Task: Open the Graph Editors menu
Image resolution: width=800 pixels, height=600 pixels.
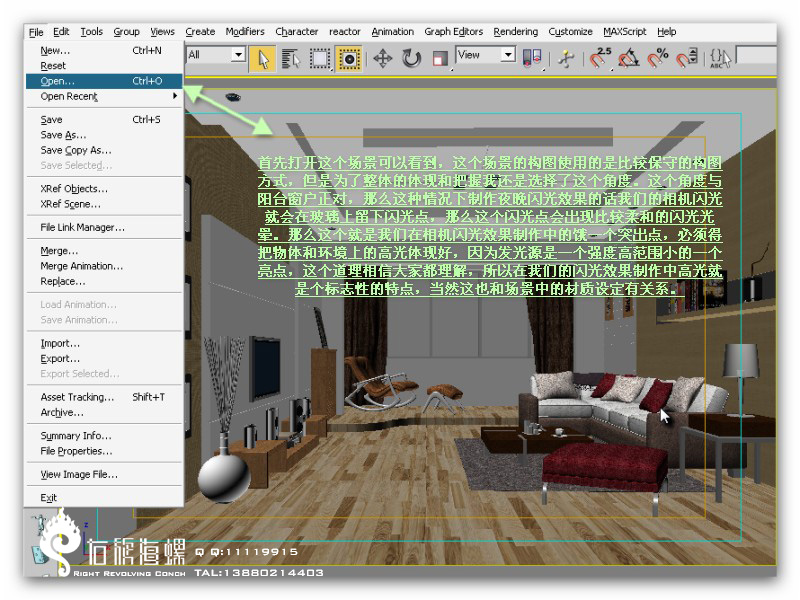Action: [454, 32]
